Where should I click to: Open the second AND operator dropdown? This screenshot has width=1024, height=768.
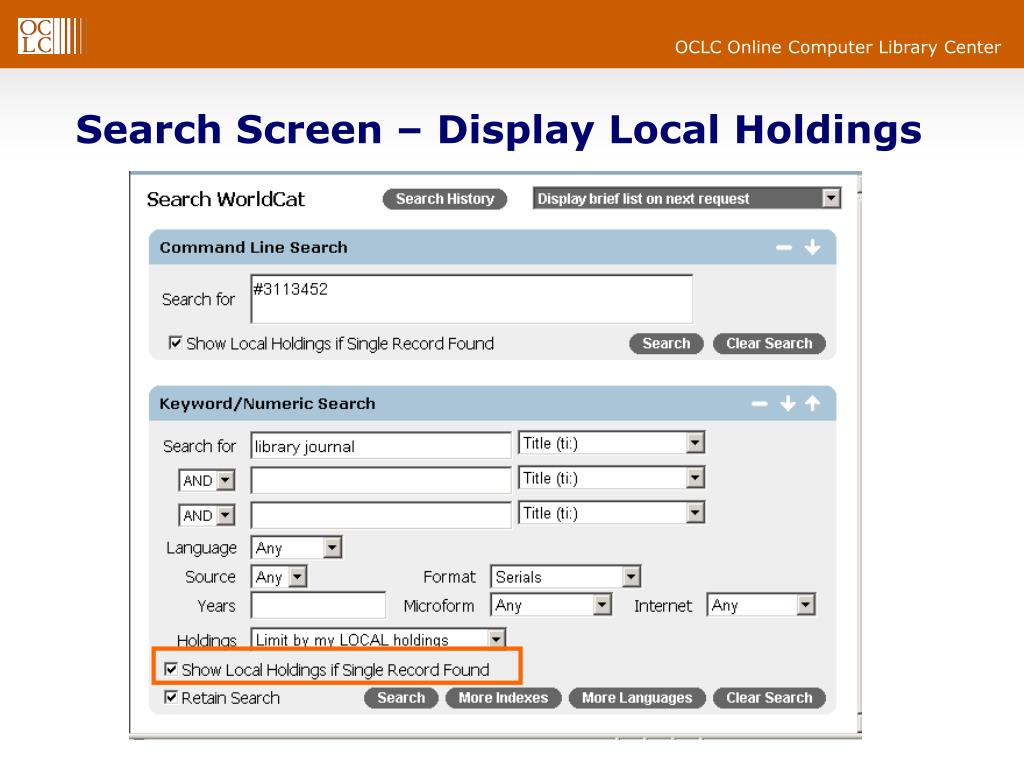(206, 515)
